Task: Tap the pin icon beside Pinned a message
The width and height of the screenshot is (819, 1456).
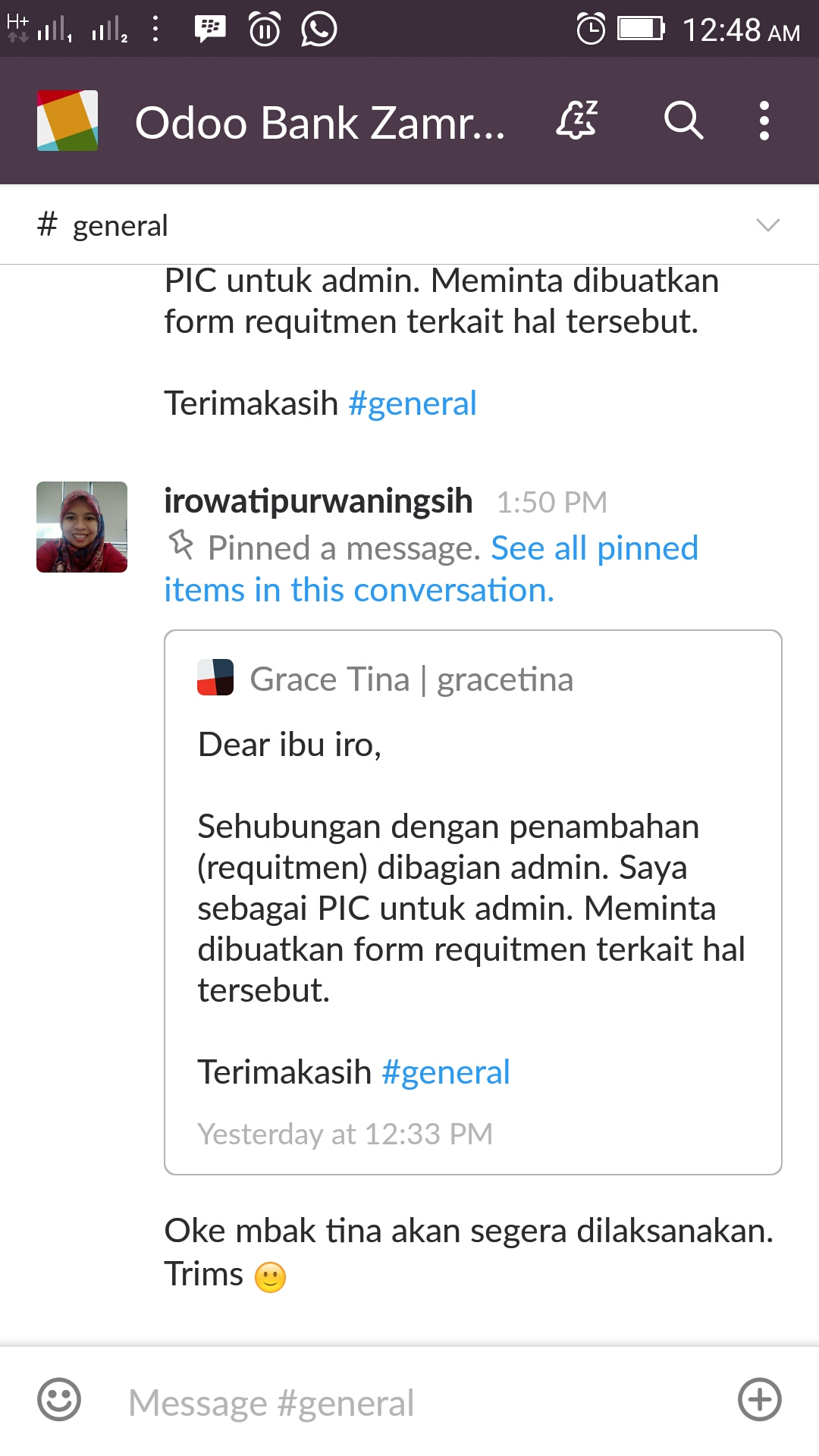Action: [180, 544]
